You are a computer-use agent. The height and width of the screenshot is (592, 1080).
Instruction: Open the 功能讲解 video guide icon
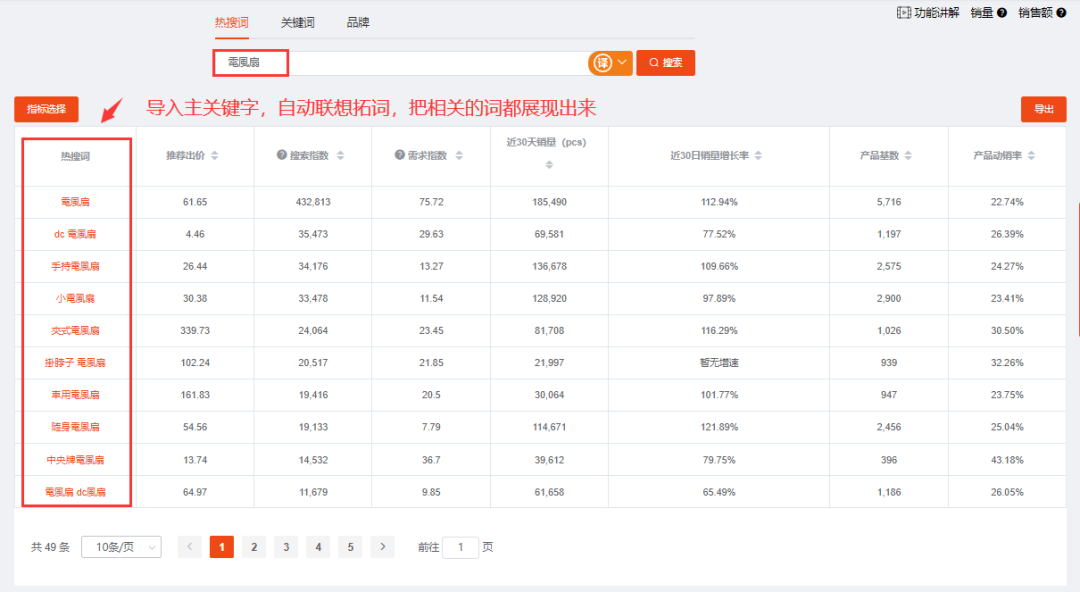click(905, 13)
